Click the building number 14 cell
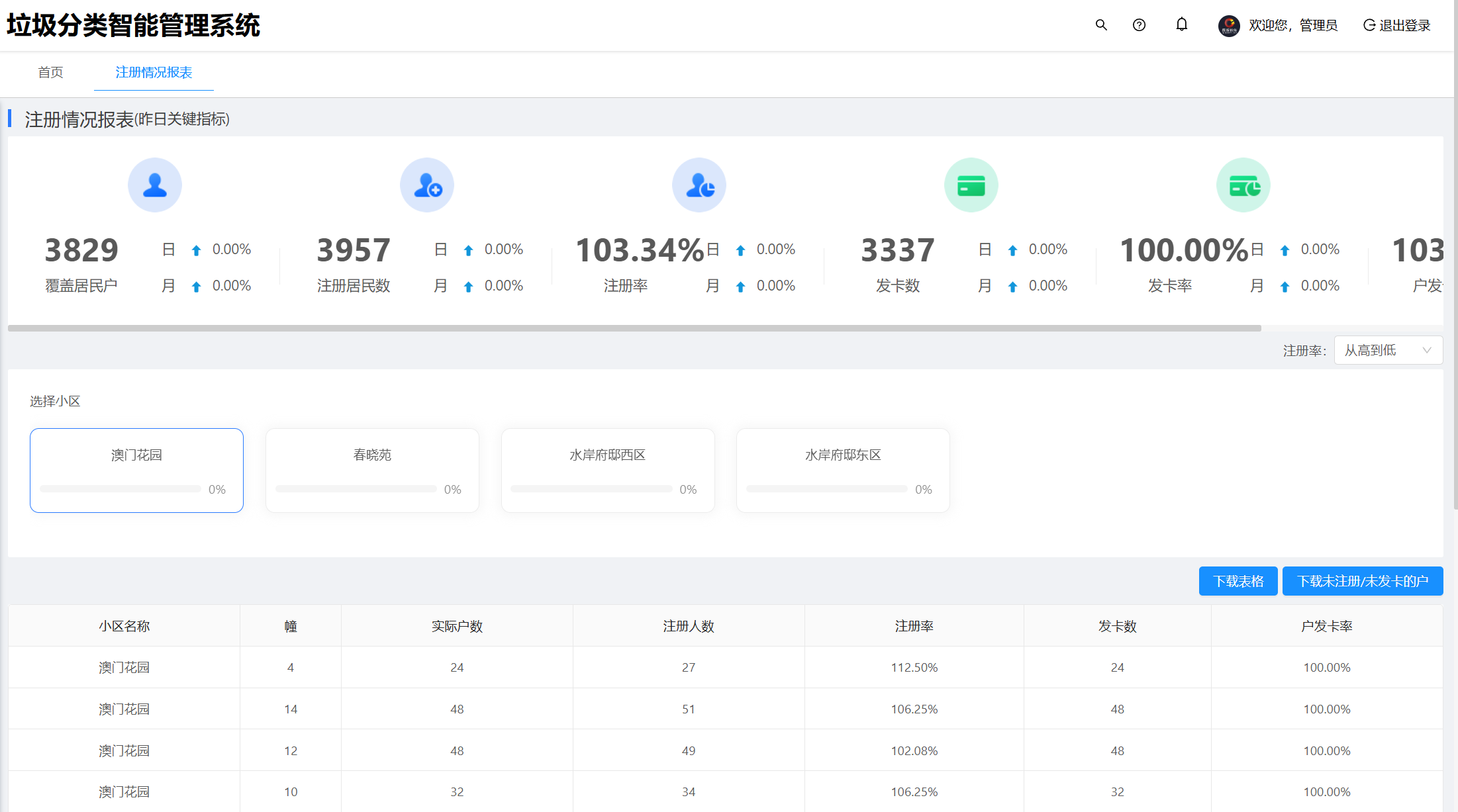The image size is (1458, 812). tap(291, 709)
